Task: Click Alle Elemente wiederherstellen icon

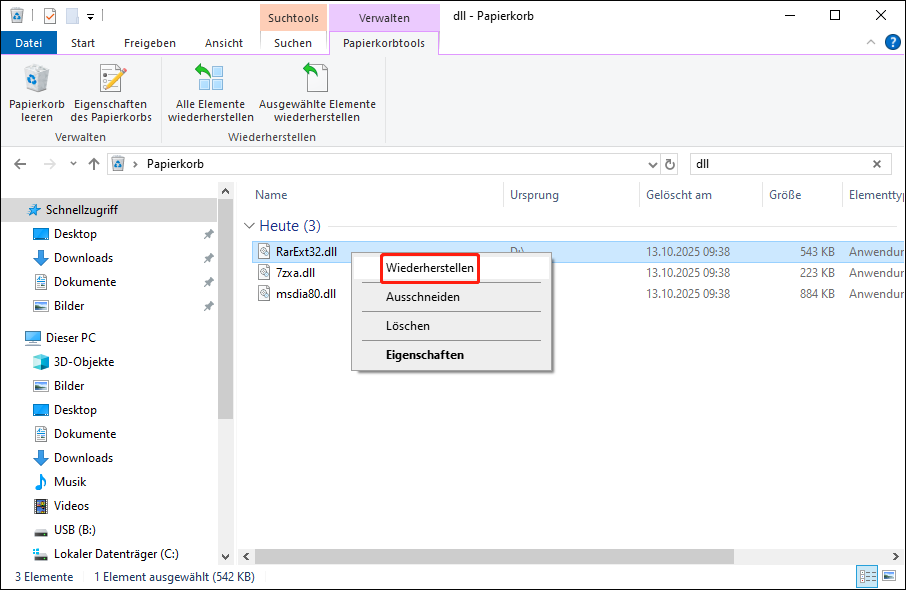Action: click(x=210, y=81)
